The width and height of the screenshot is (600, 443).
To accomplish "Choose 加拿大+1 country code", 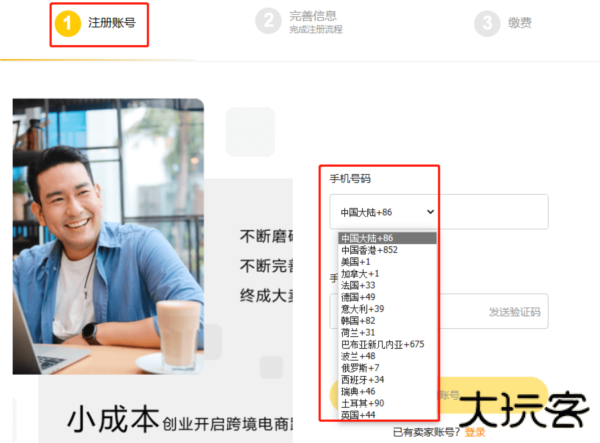I will [387, 274].
